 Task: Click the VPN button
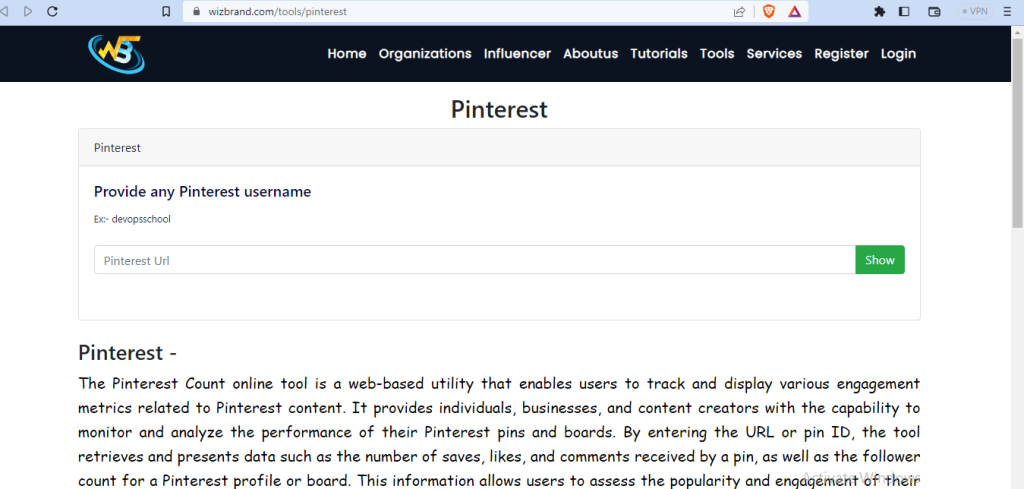974,11
